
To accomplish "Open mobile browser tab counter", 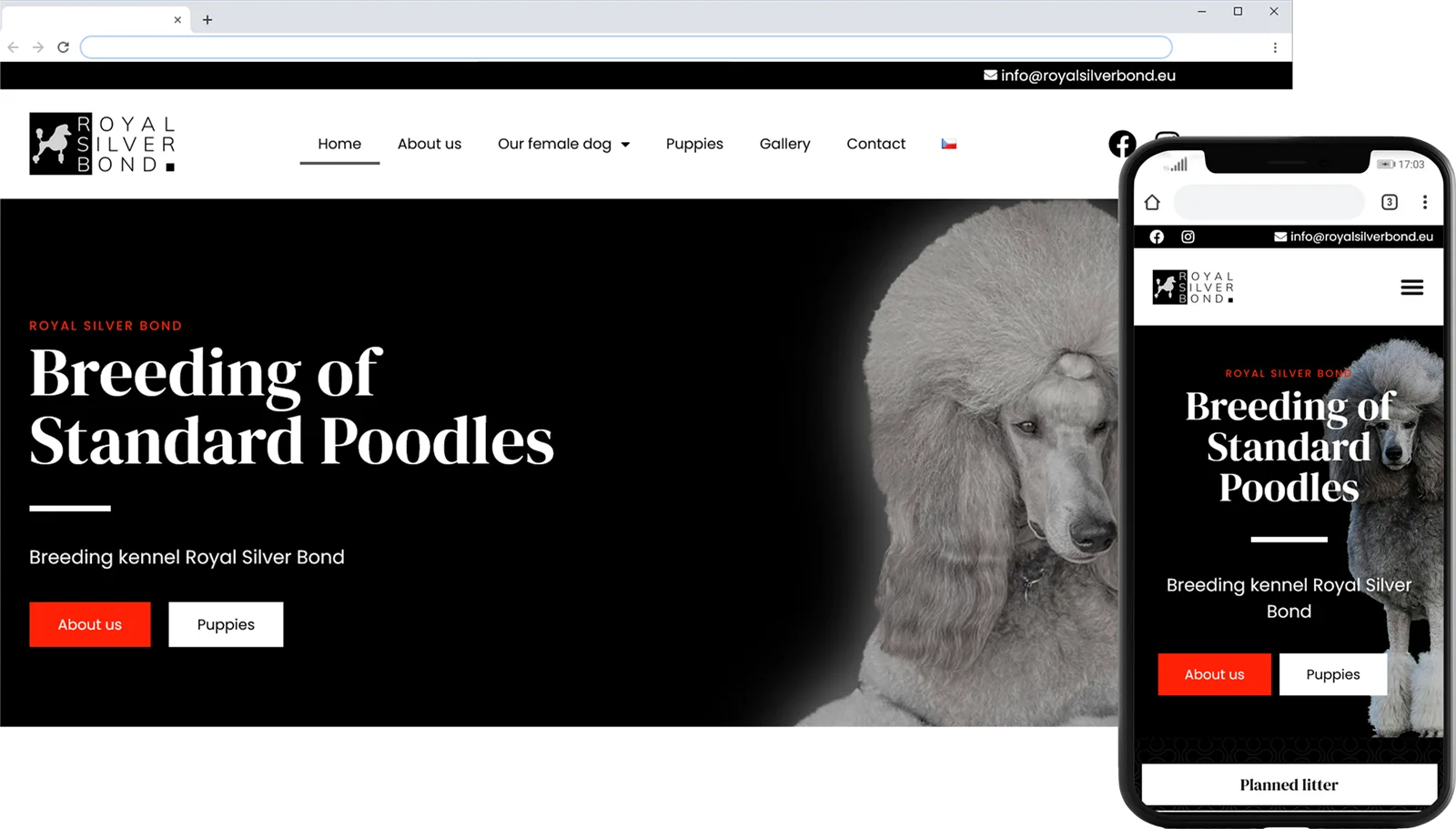I will 1389,202.
